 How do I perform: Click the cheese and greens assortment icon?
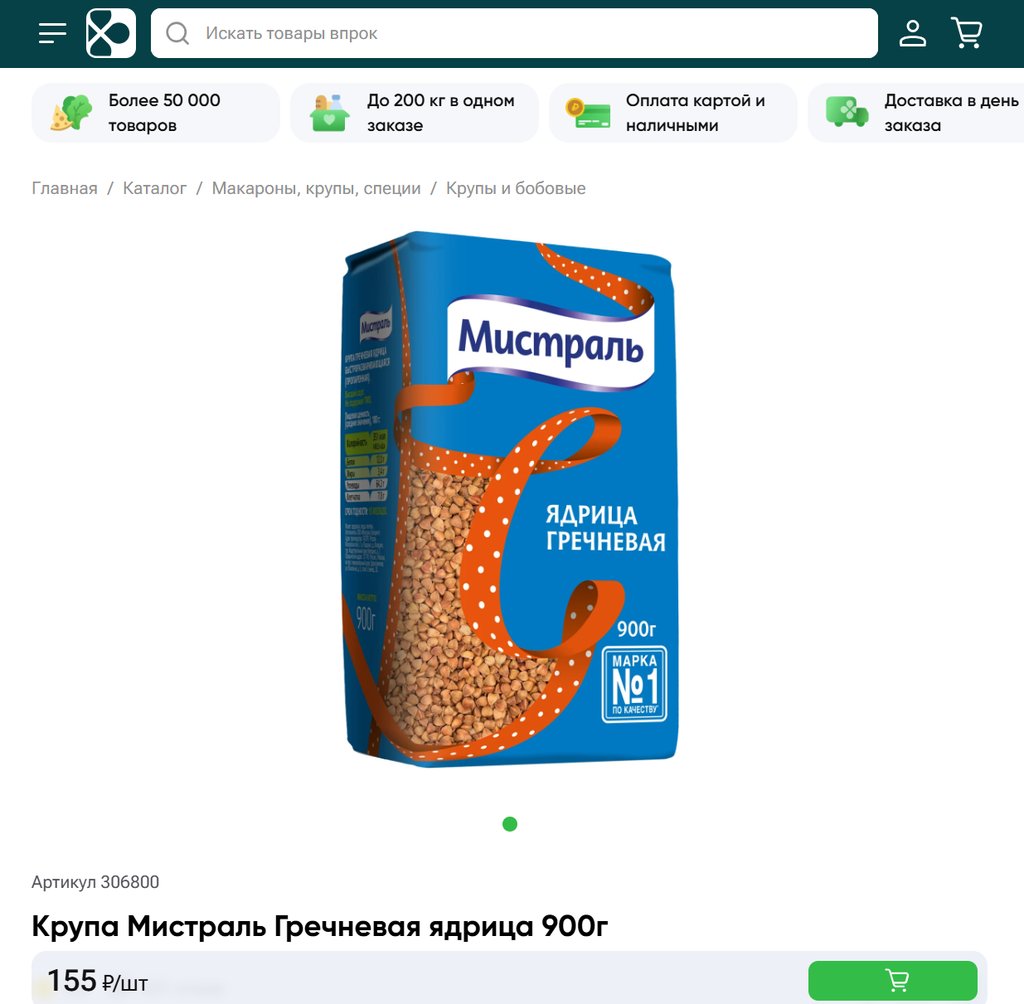(x=71, y=112)
